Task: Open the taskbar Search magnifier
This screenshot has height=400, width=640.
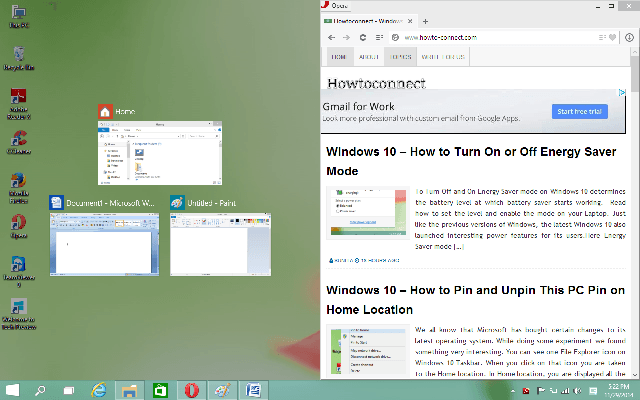Action: (40, 391)
